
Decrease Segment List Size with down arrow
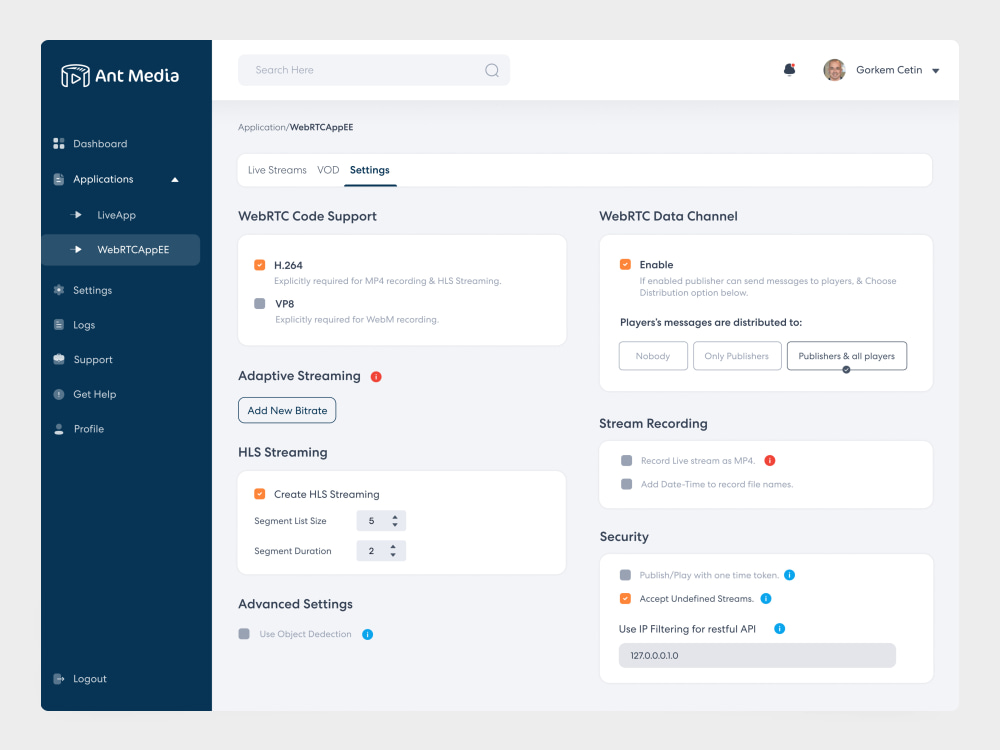click(x=395, y=525)
